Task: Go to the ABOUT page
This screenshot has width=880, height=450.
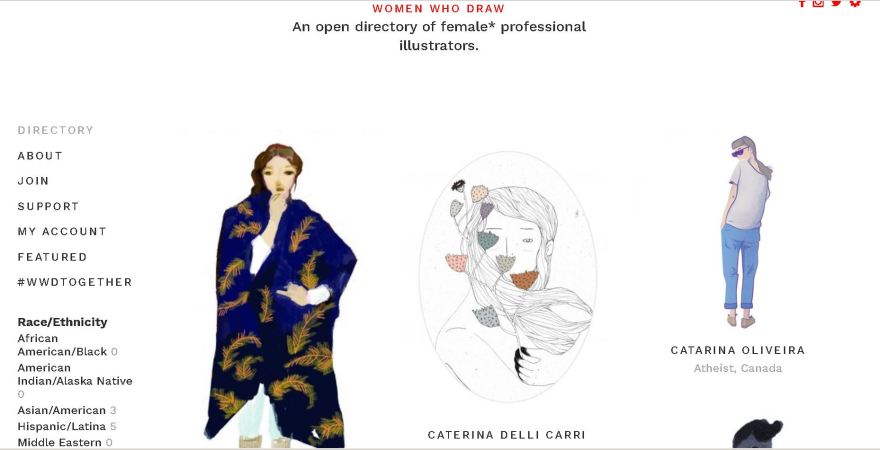Action: tap(40, 155)
